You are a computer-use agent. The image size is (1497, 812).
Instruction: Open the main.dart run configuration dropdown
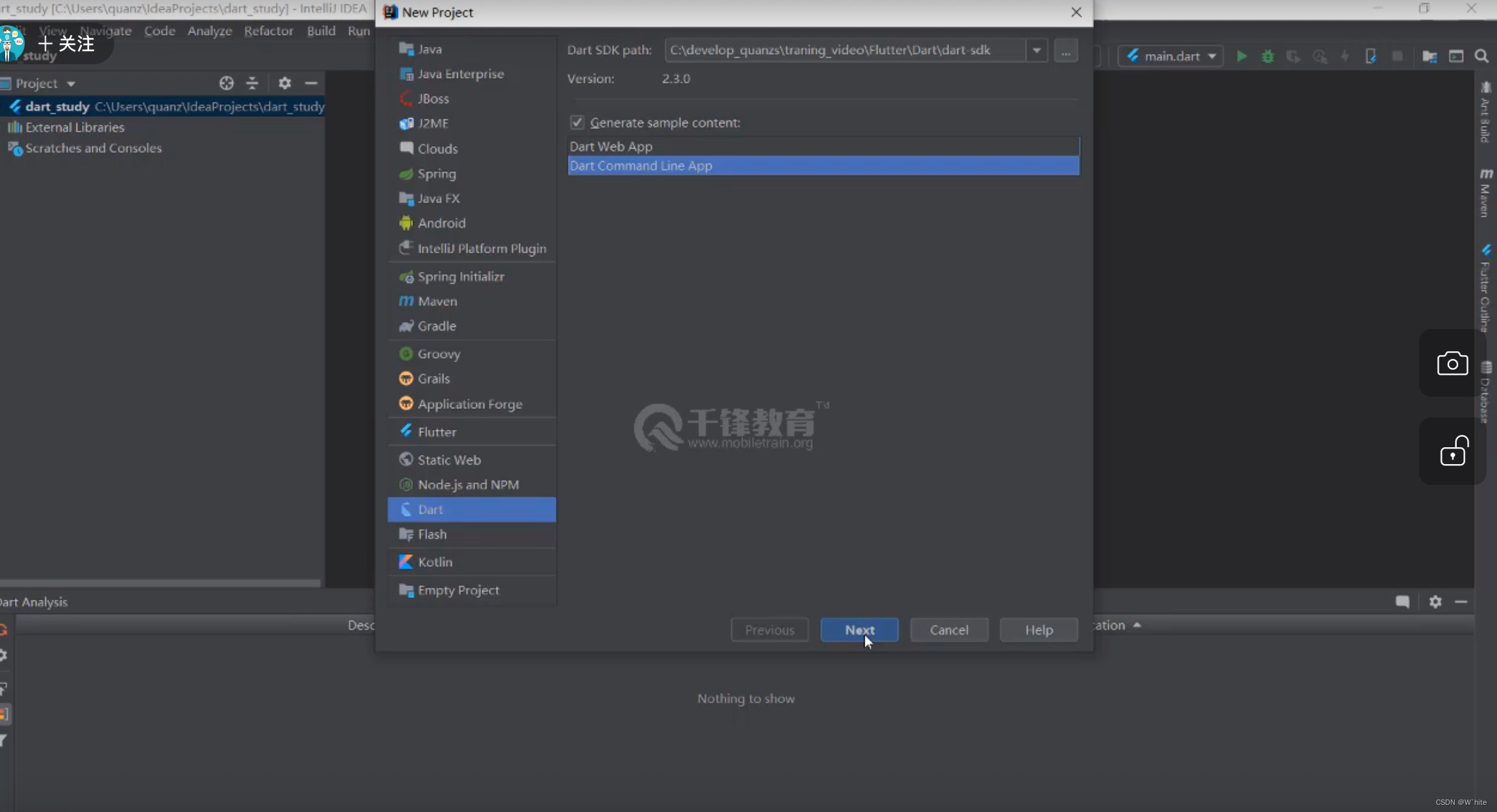1211,56
